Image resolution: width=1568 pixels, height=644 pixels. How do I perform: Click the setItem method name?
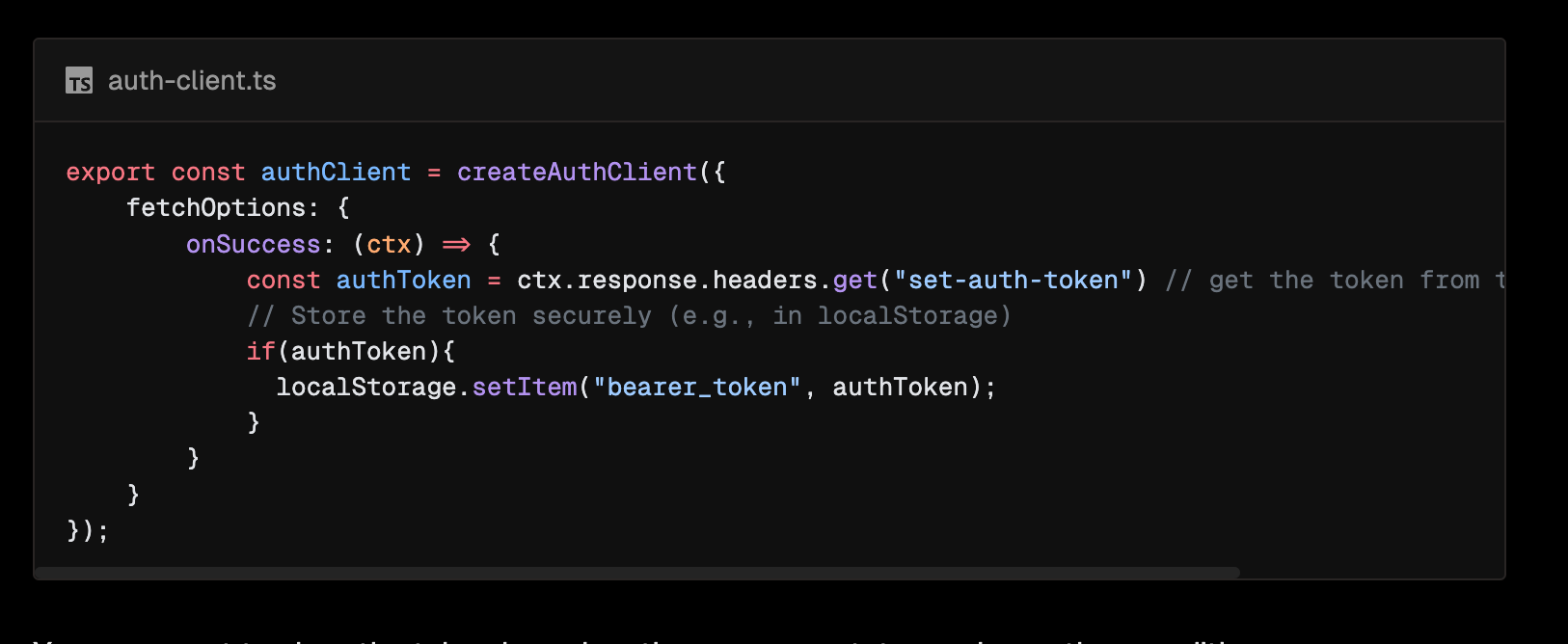[x=525, y=388]
